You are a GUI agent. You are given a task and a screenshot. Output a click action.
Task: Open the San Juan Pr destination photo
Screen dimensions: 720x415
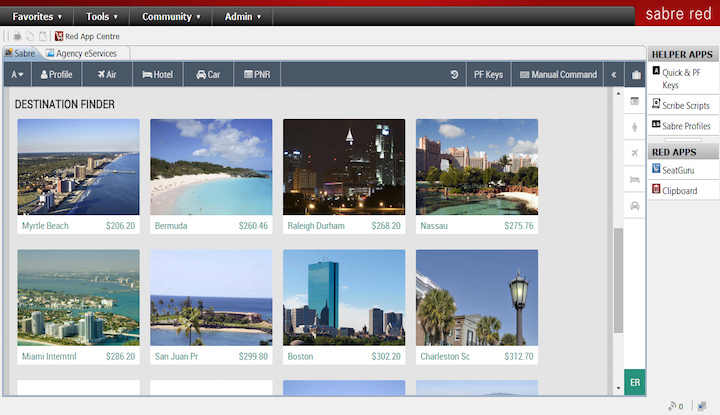coord(211,297)
